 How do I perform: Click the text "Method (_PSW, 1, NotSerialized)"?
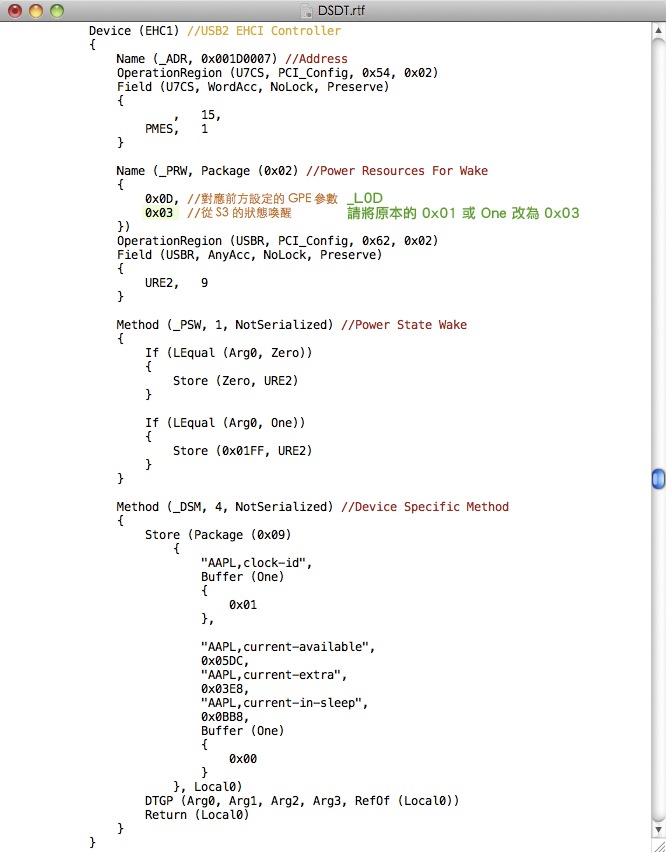coord(225,325)
